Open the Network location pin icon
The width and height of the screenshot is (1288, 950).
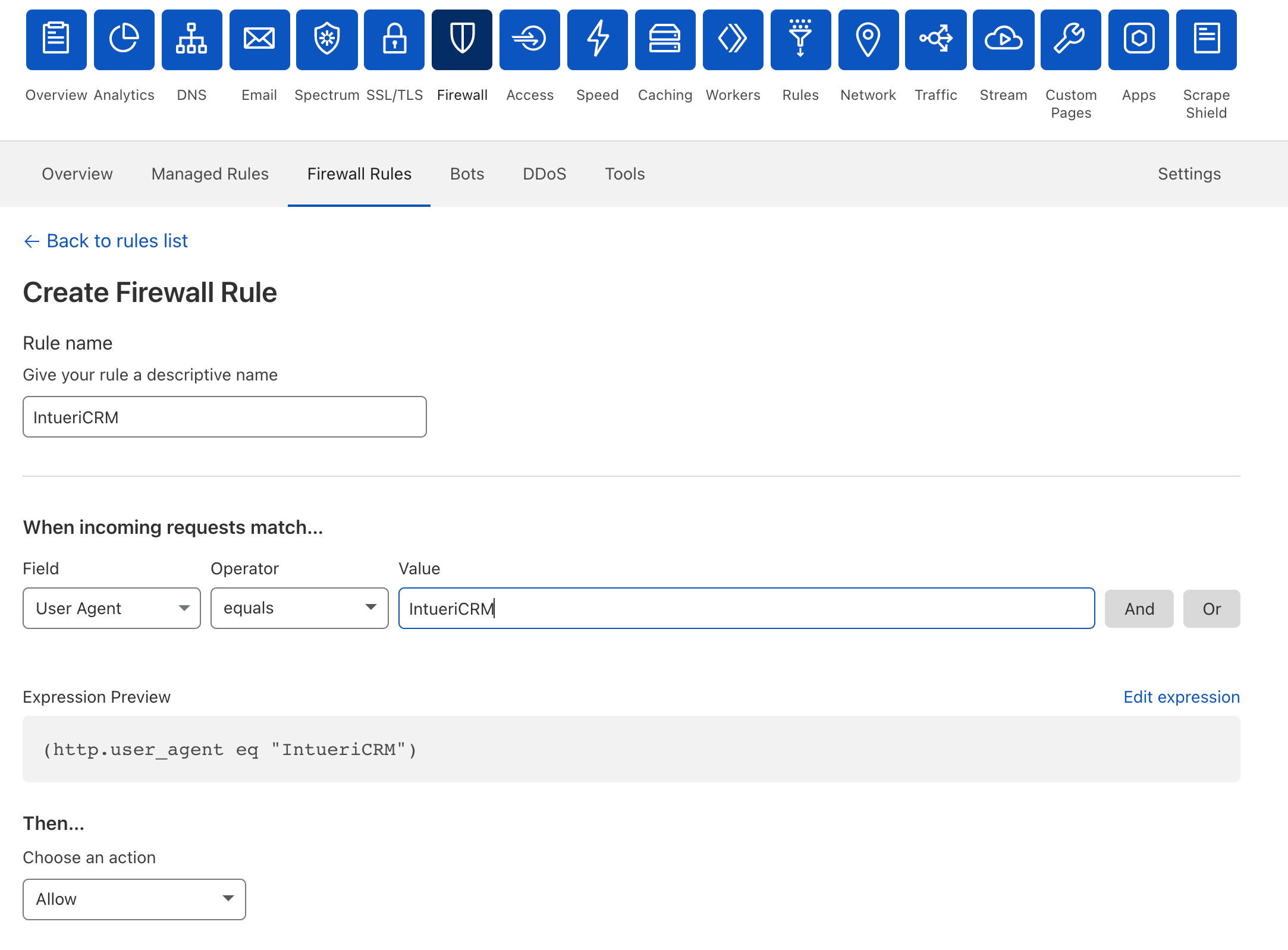tap(868, 40)
